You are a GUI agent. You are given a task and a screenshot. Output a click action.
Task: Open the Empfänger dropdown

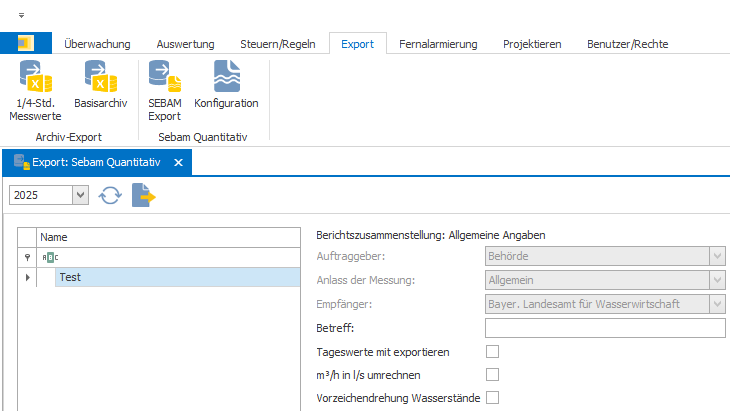tap(716, 303)
